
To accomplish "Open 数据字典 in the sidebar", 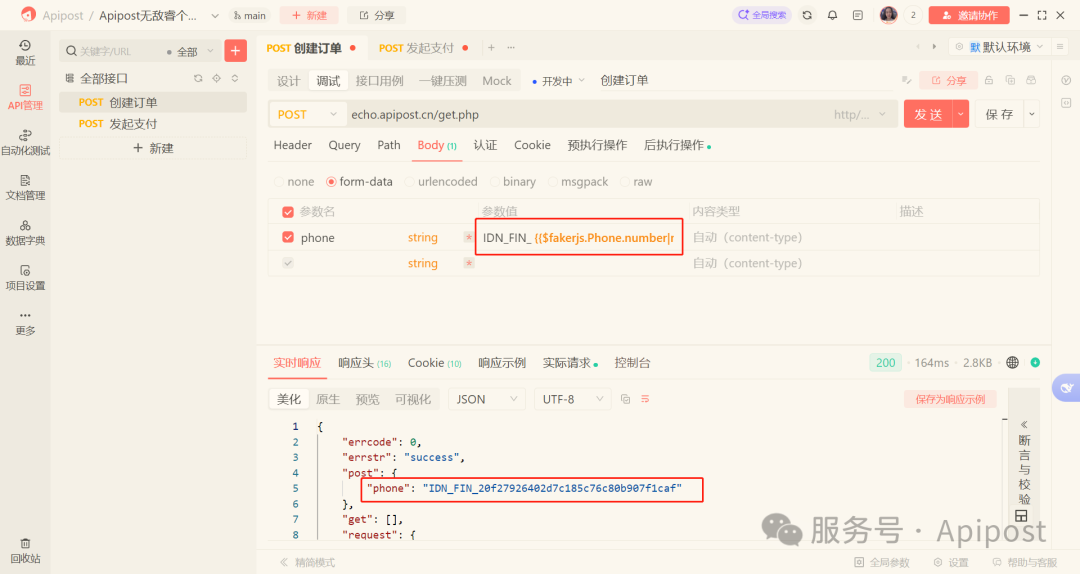I will (25, 232).
